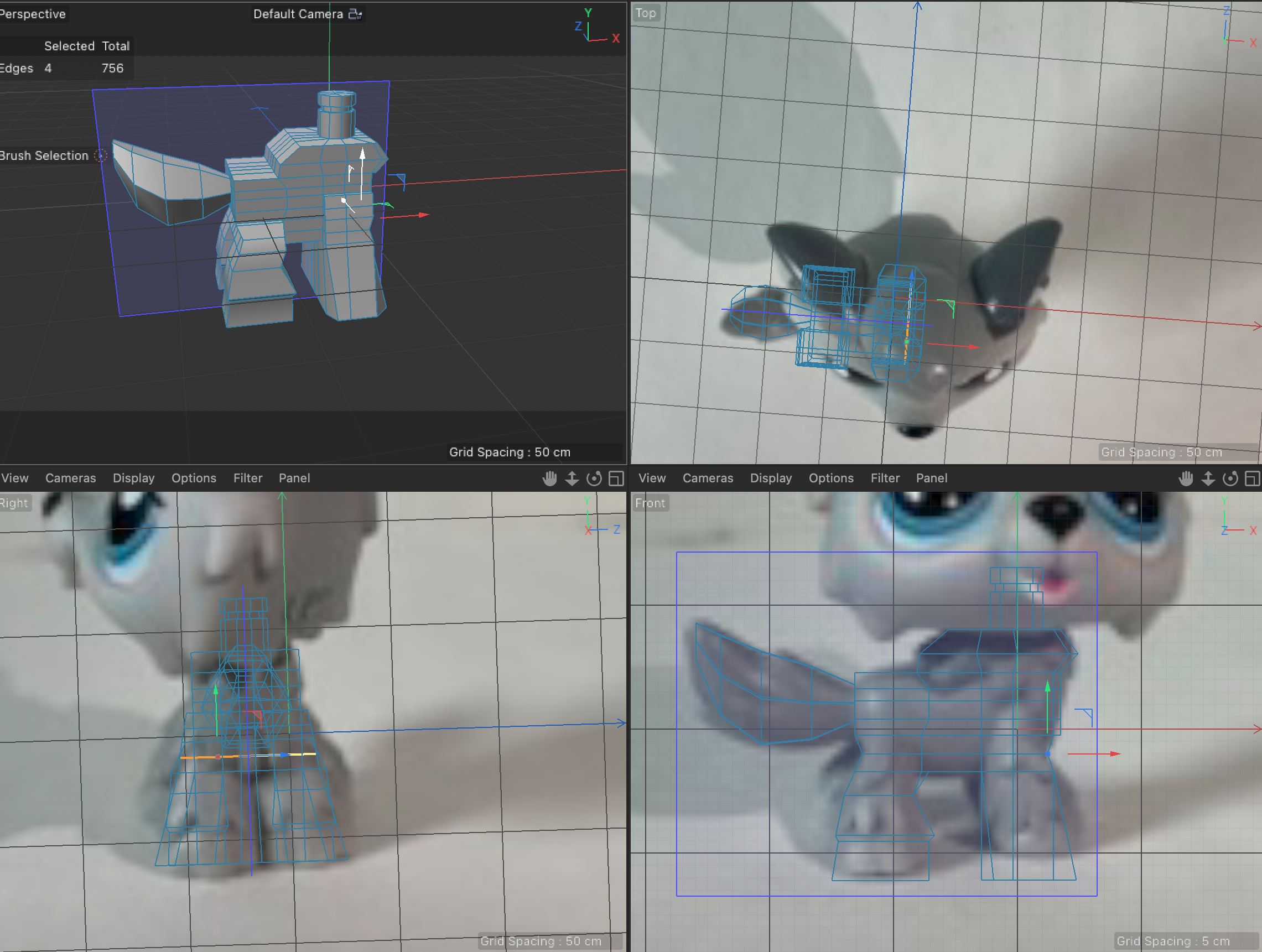Screen dimensions: 1262x952
Task: Open the Options menu in the right toolbar
Action: tap(830, 478)
